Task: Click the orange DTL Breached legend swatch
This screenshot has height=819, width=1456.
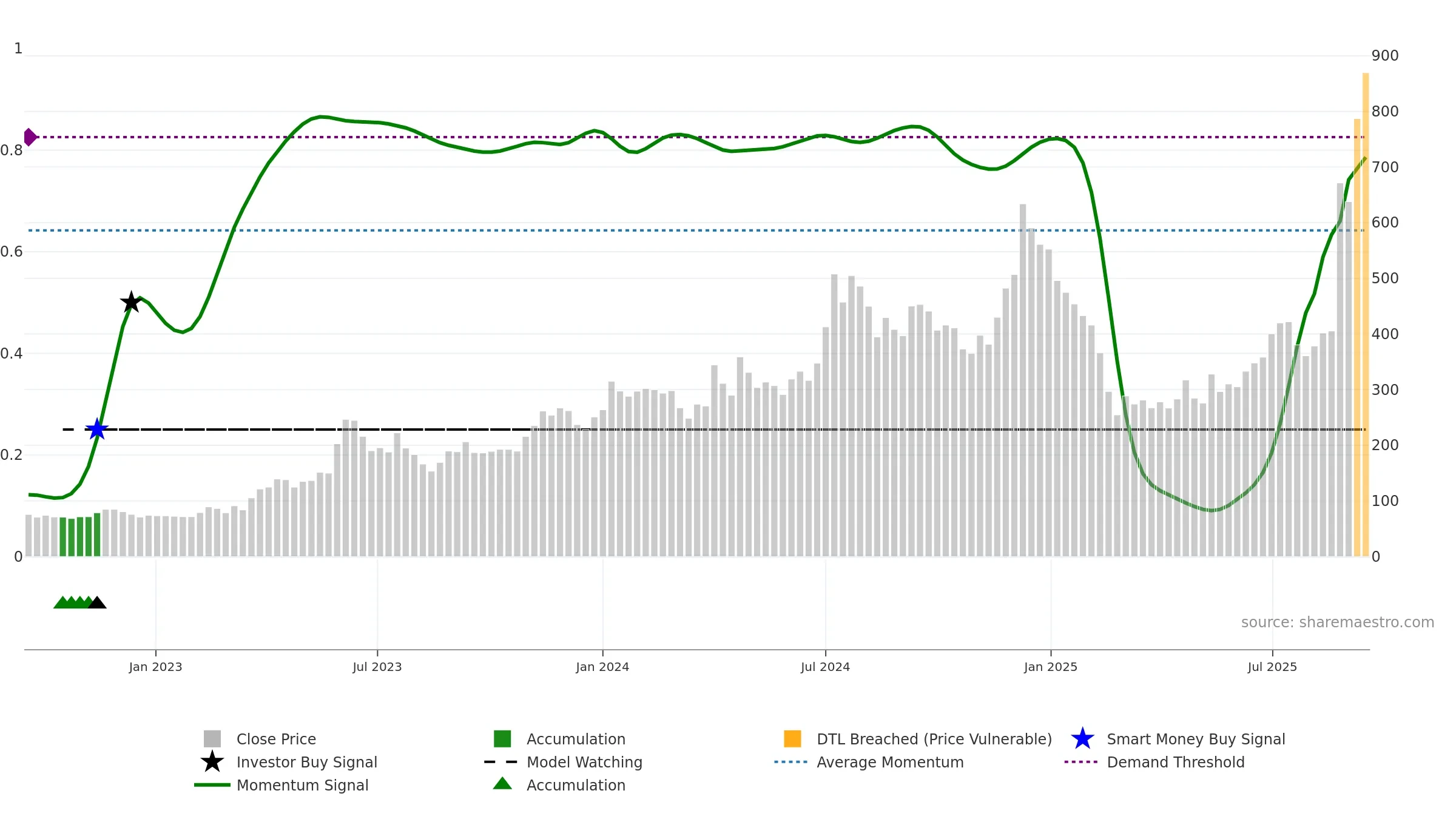Action: click(792, 739)
